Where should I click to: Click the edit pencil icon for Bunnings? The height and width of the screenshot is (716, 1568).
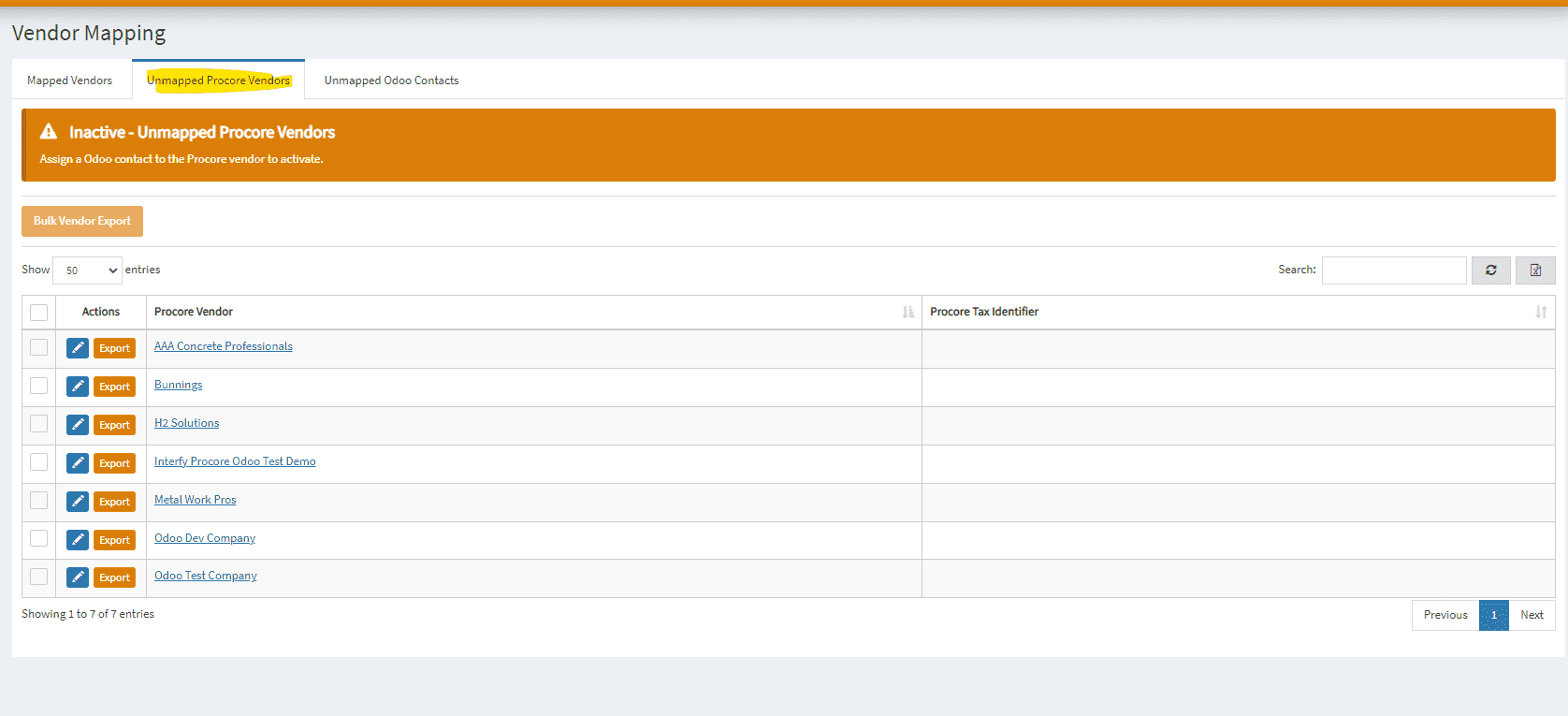[x=78, y=387]
